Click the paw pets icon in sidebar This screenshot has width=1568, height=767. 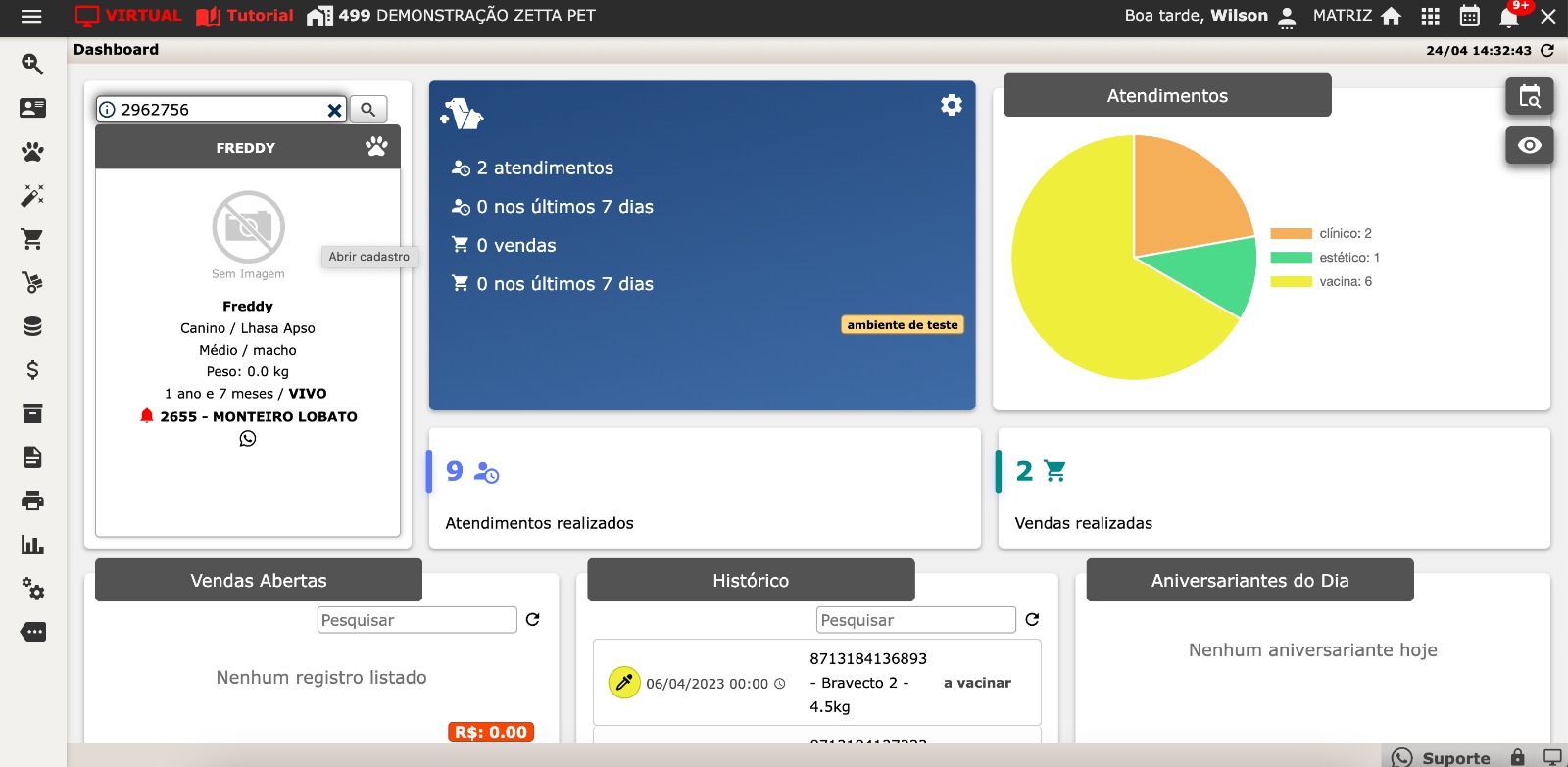[x=32, y=152]
